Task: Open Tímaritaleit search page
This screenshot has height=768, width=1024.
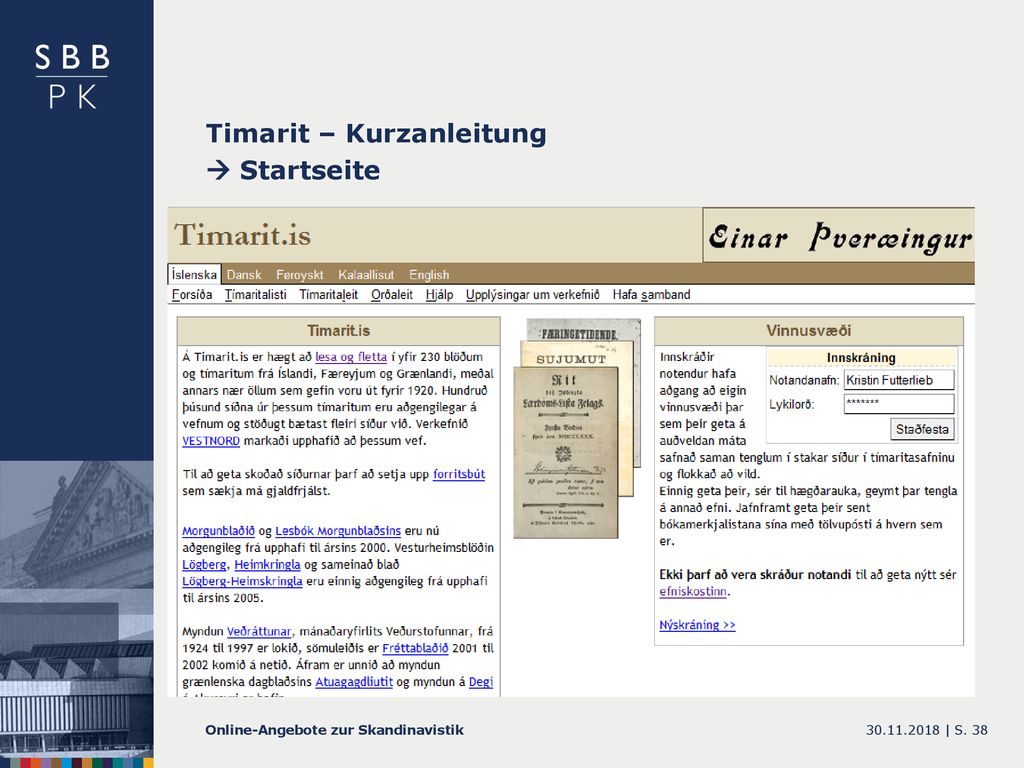Action: (x=328, y=295)
